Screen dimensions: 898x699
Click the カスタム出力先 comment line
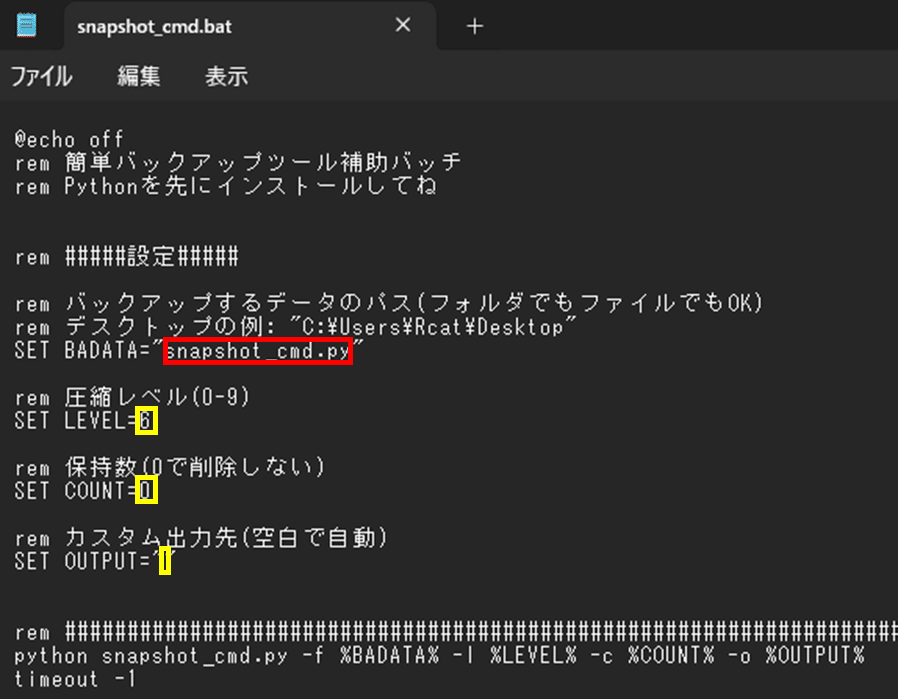175,538
